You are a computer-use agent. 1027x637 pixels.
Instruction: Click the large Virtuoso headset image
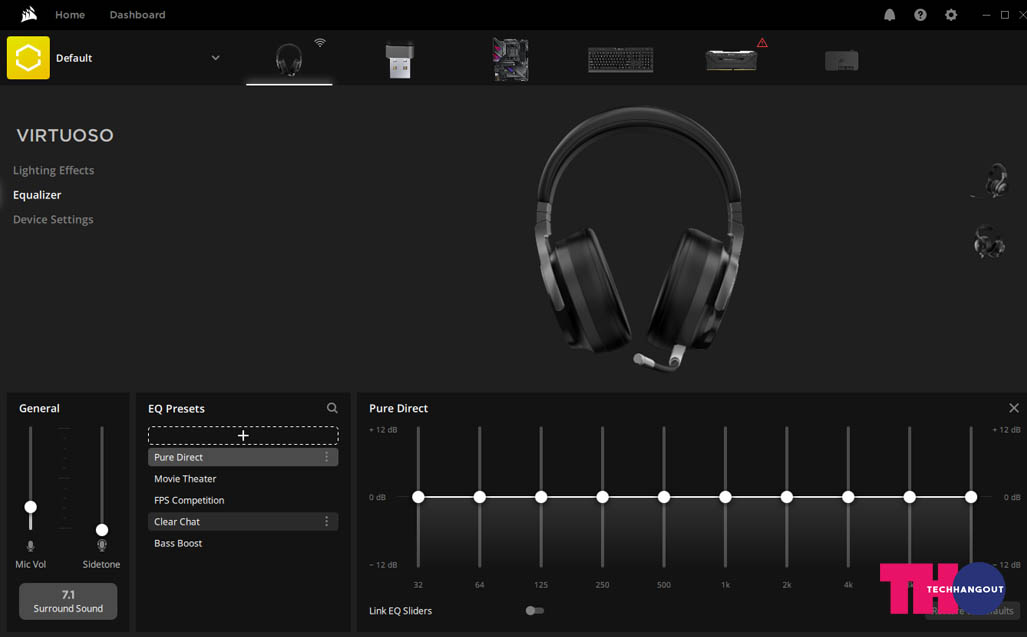pyautogui.click(x=640, y=239)
